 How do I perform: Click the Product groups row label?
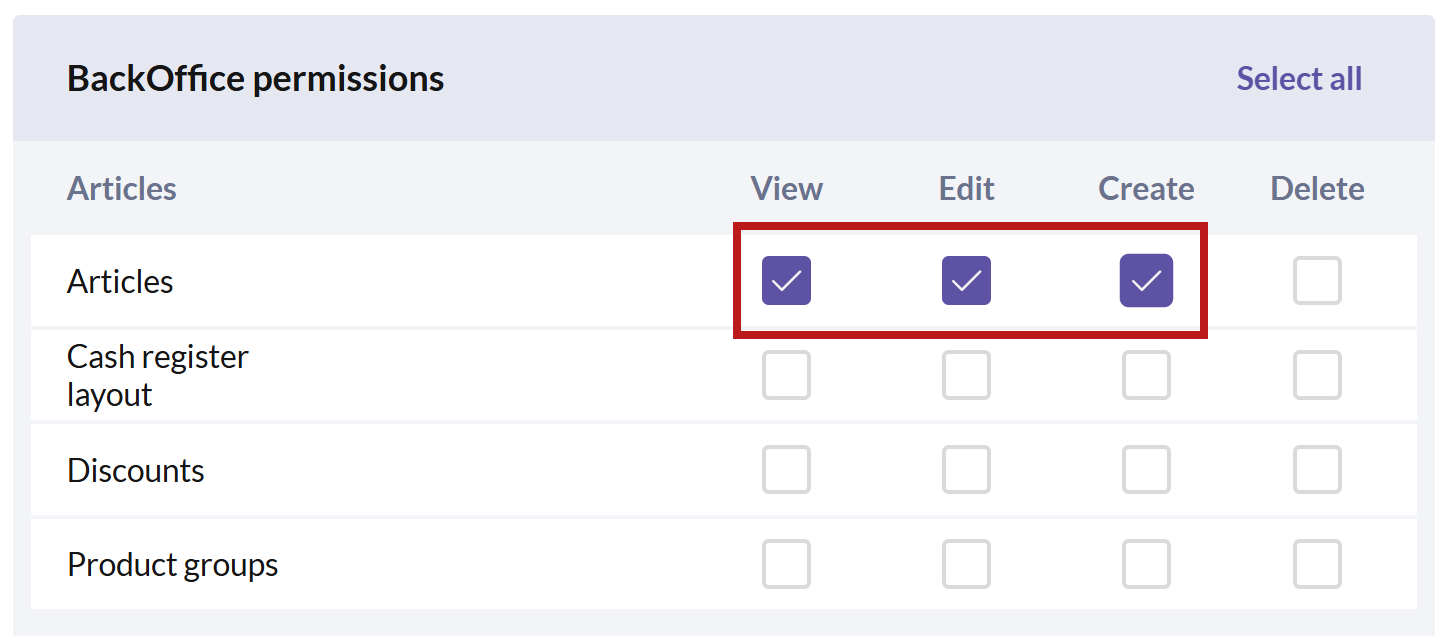click(x=172, y=565)
